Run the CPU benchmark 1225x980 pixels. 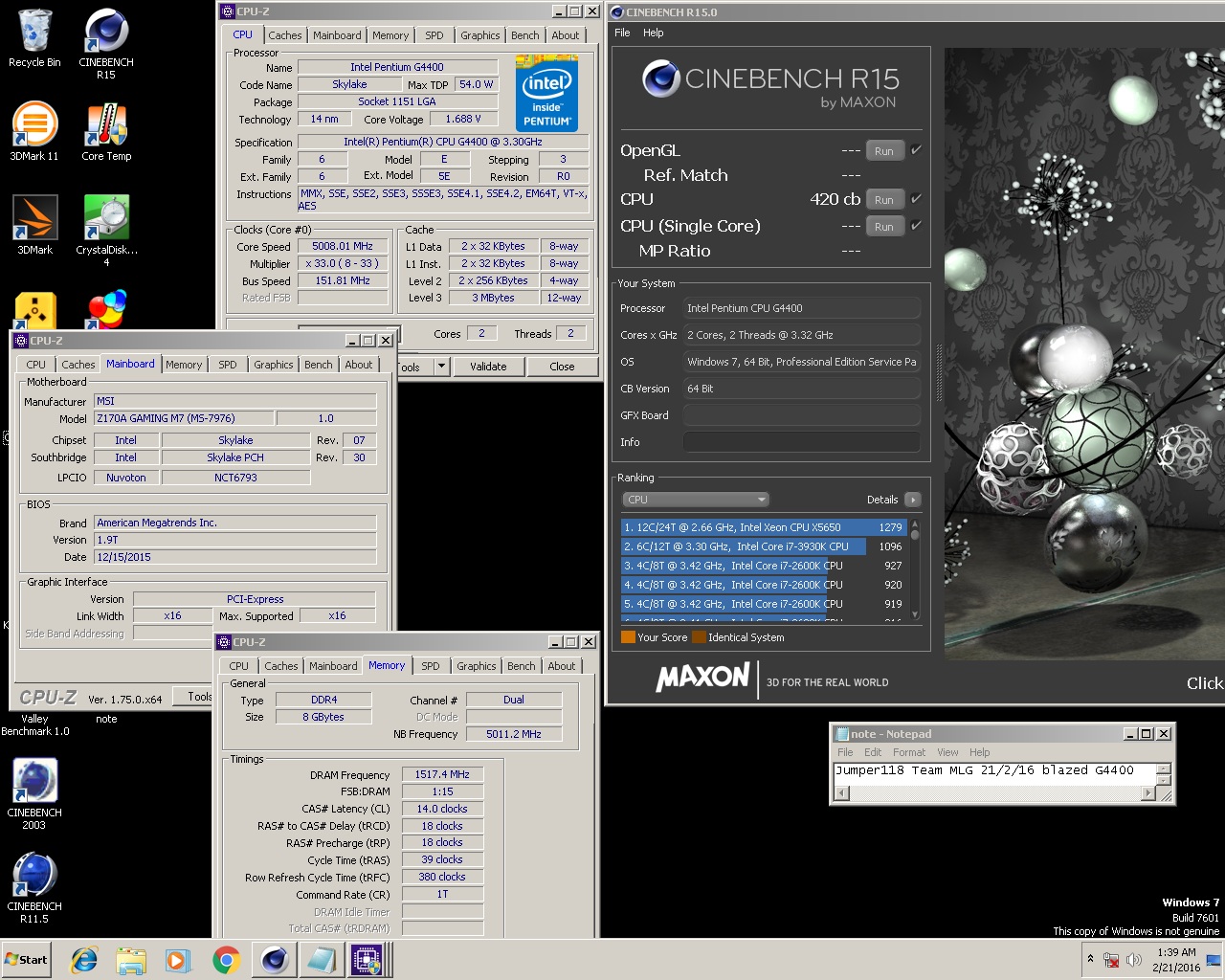884,199
